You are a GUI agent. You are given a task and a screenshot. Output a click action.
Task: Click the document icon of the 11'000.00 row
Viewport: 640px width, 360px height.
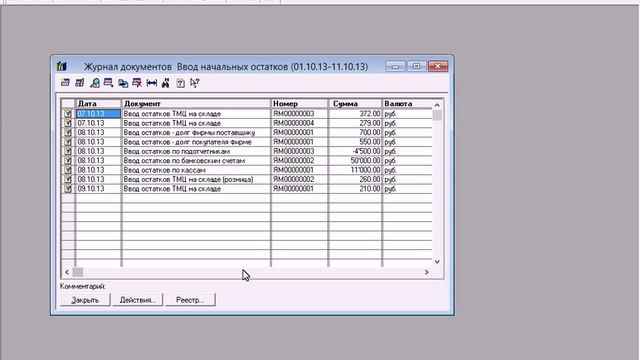point(68,170)
